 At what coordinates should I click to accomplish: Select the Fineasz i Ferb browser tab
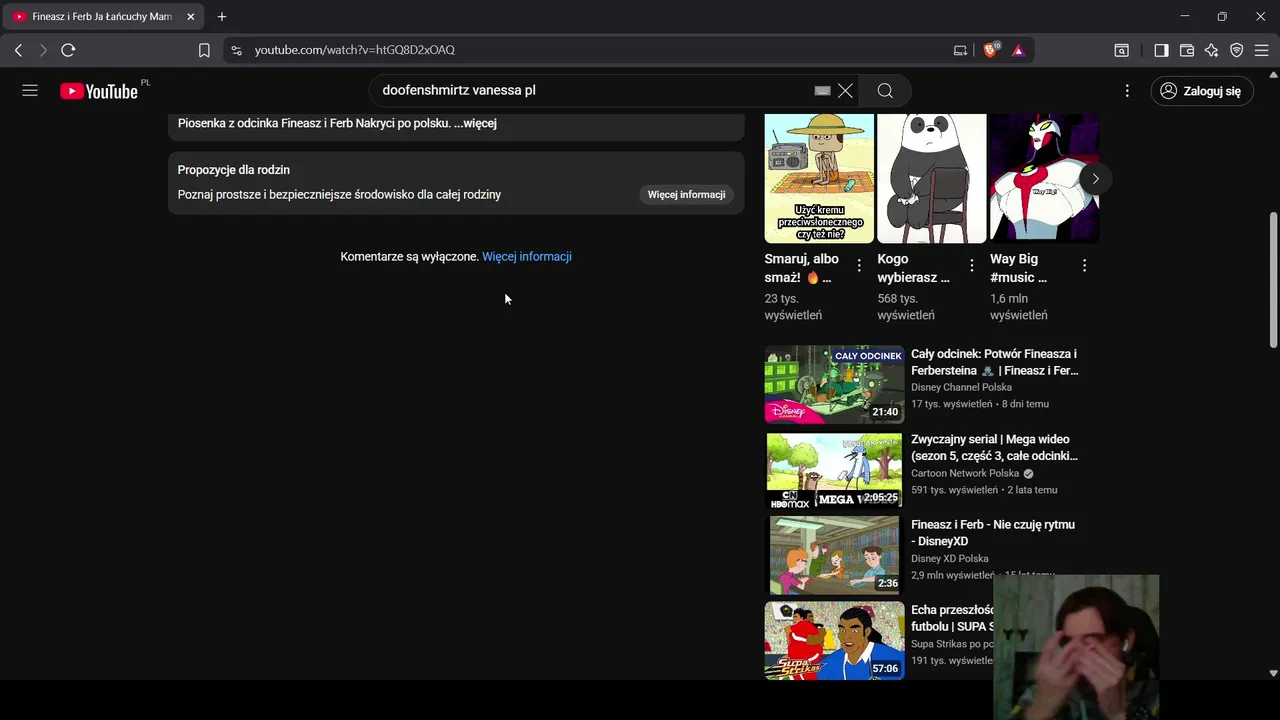pyautogui.click(x=104, y=17)
